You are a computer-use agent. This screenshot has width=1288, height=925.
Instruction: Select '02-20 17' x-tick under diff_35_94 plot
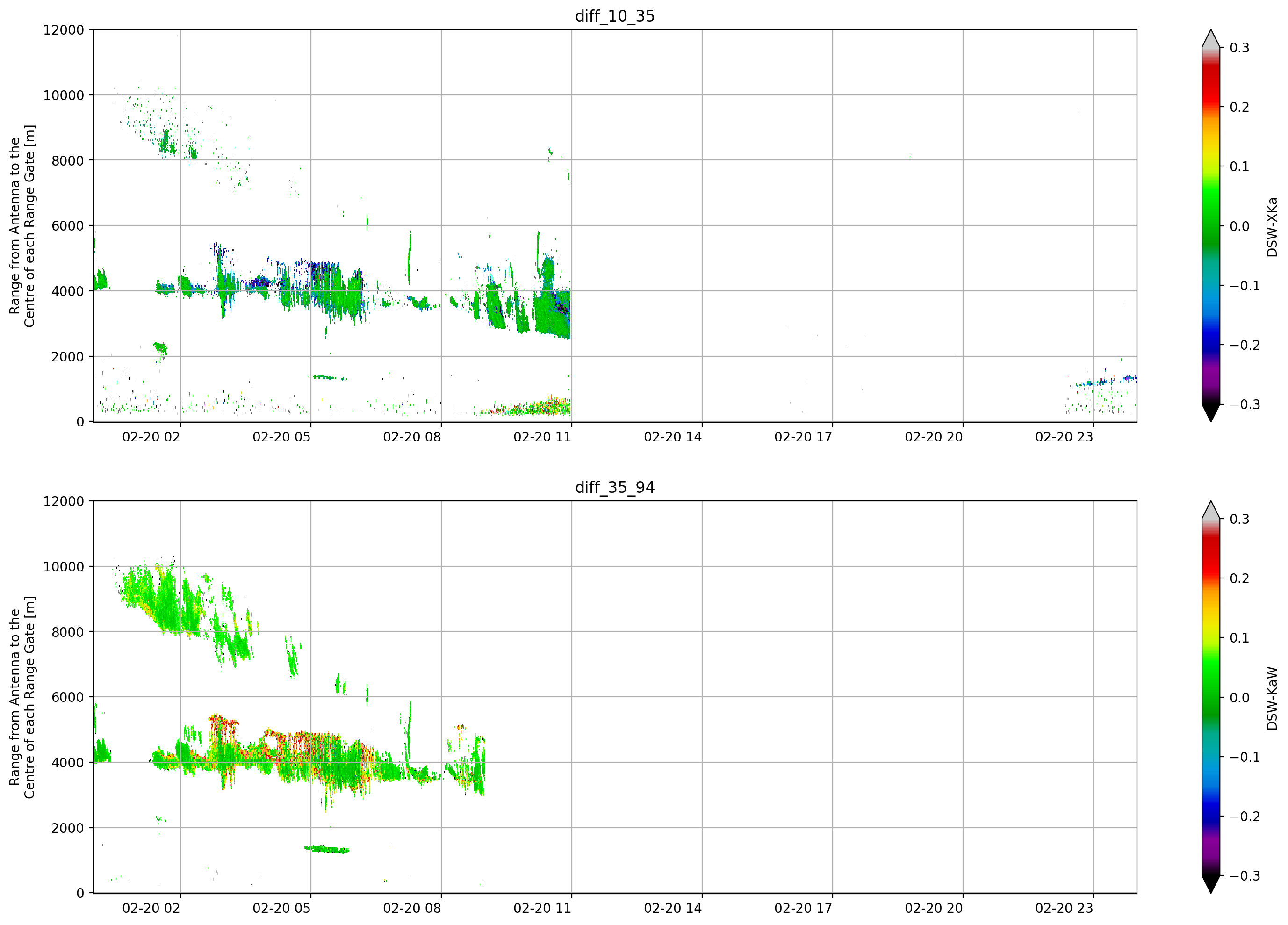803,909
